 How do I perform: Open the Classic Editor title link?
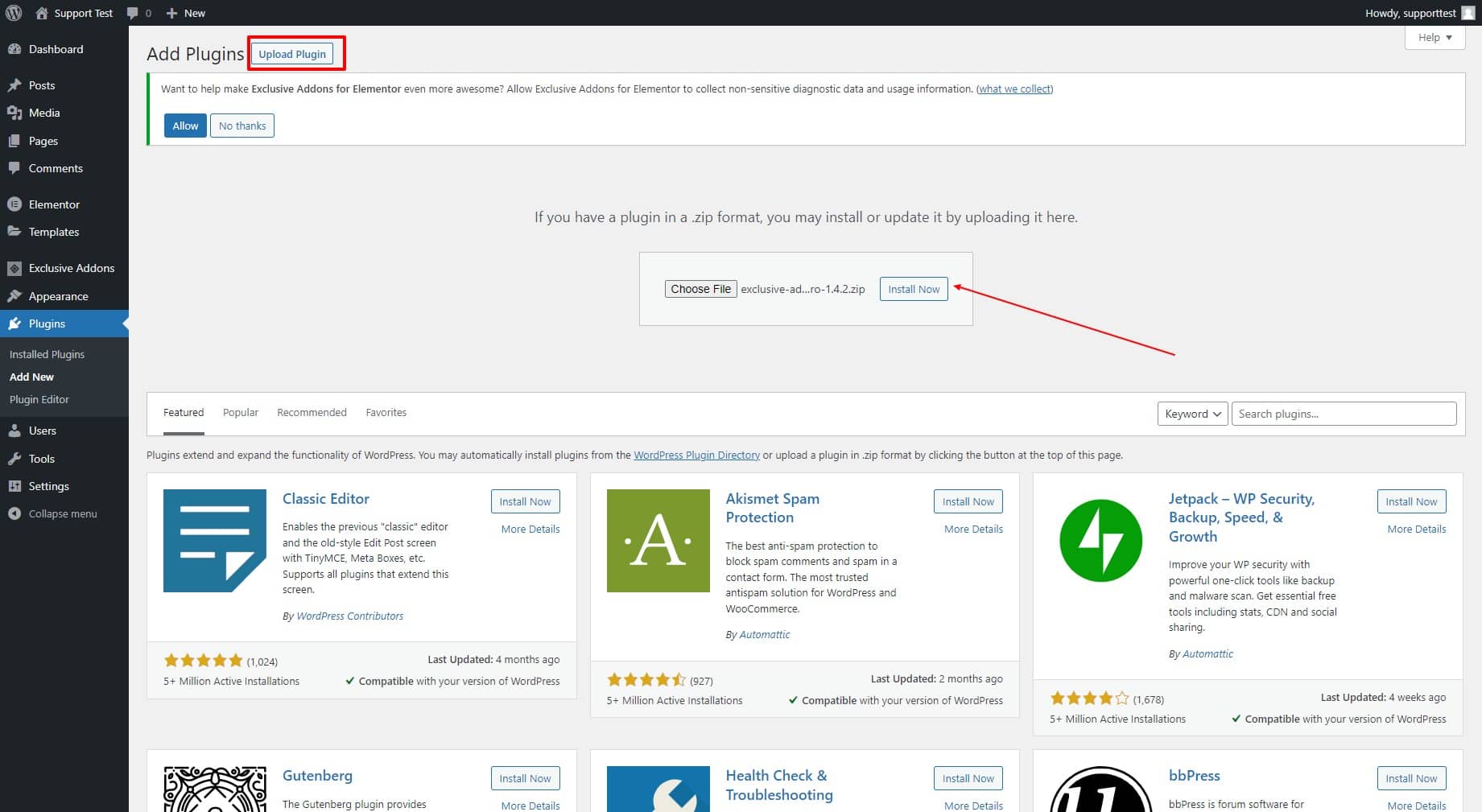pyautogui.click(x=326, y=499)
